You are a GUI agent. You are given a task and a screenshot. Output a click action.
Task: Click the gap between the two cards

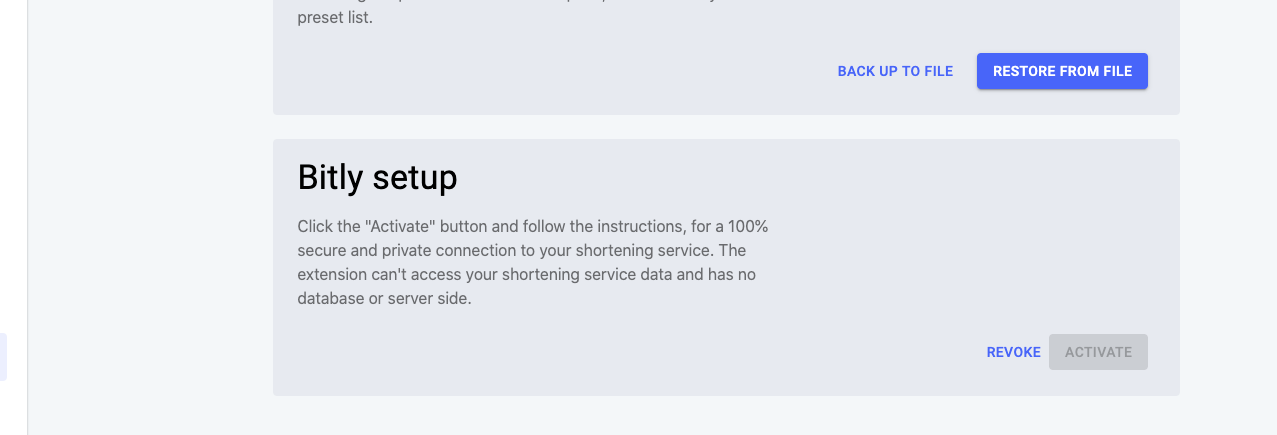point(726,127)
